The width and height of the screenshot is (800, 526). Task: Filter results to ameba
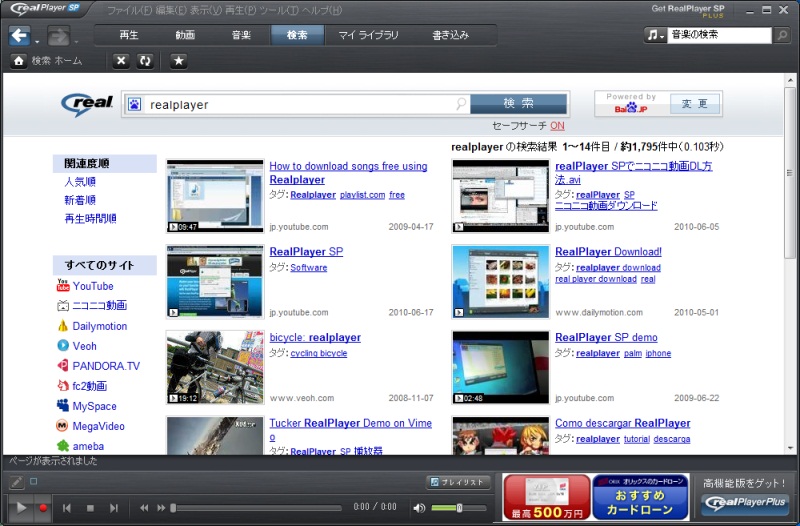88,446
